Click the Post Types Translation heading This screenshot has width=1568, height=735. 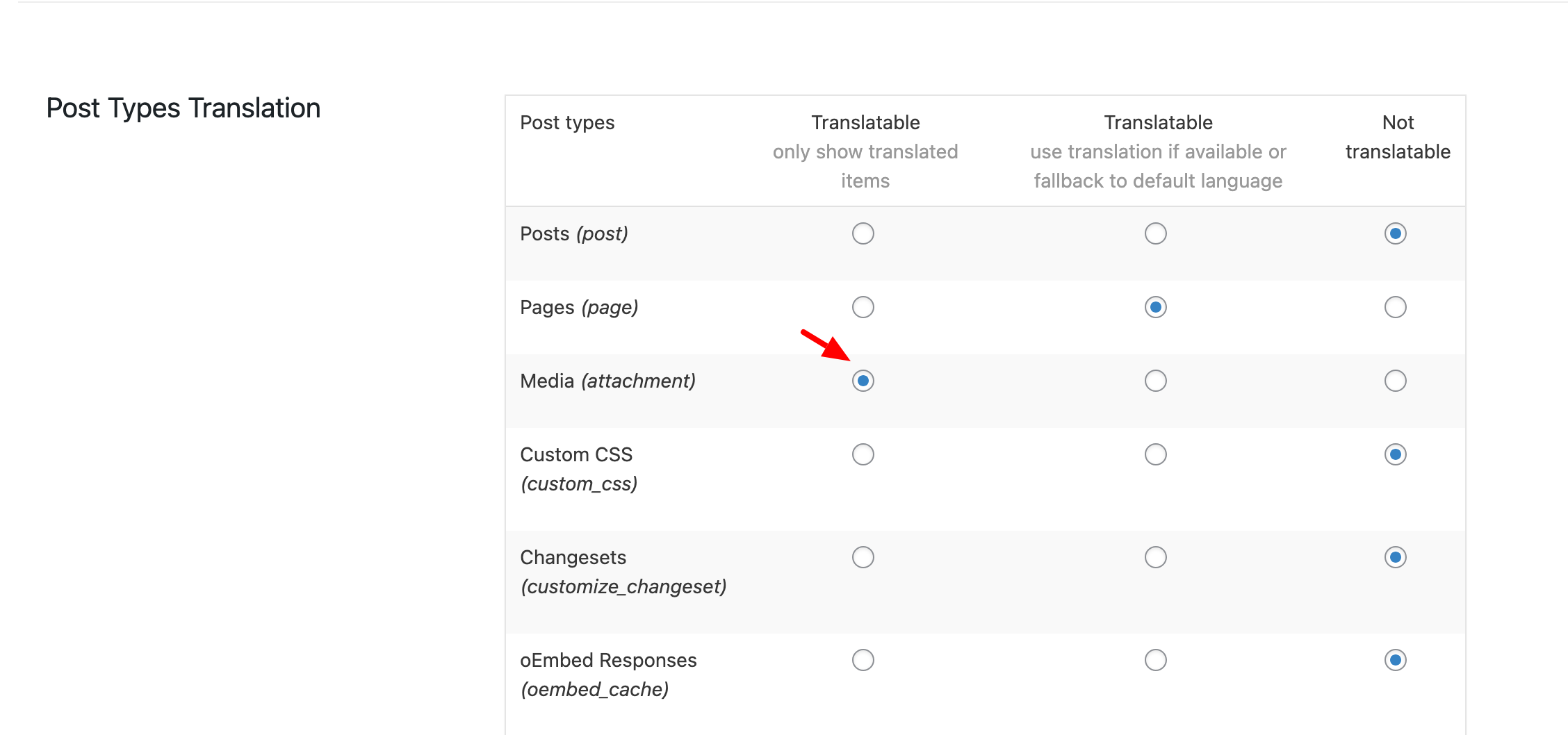point(183,109)
